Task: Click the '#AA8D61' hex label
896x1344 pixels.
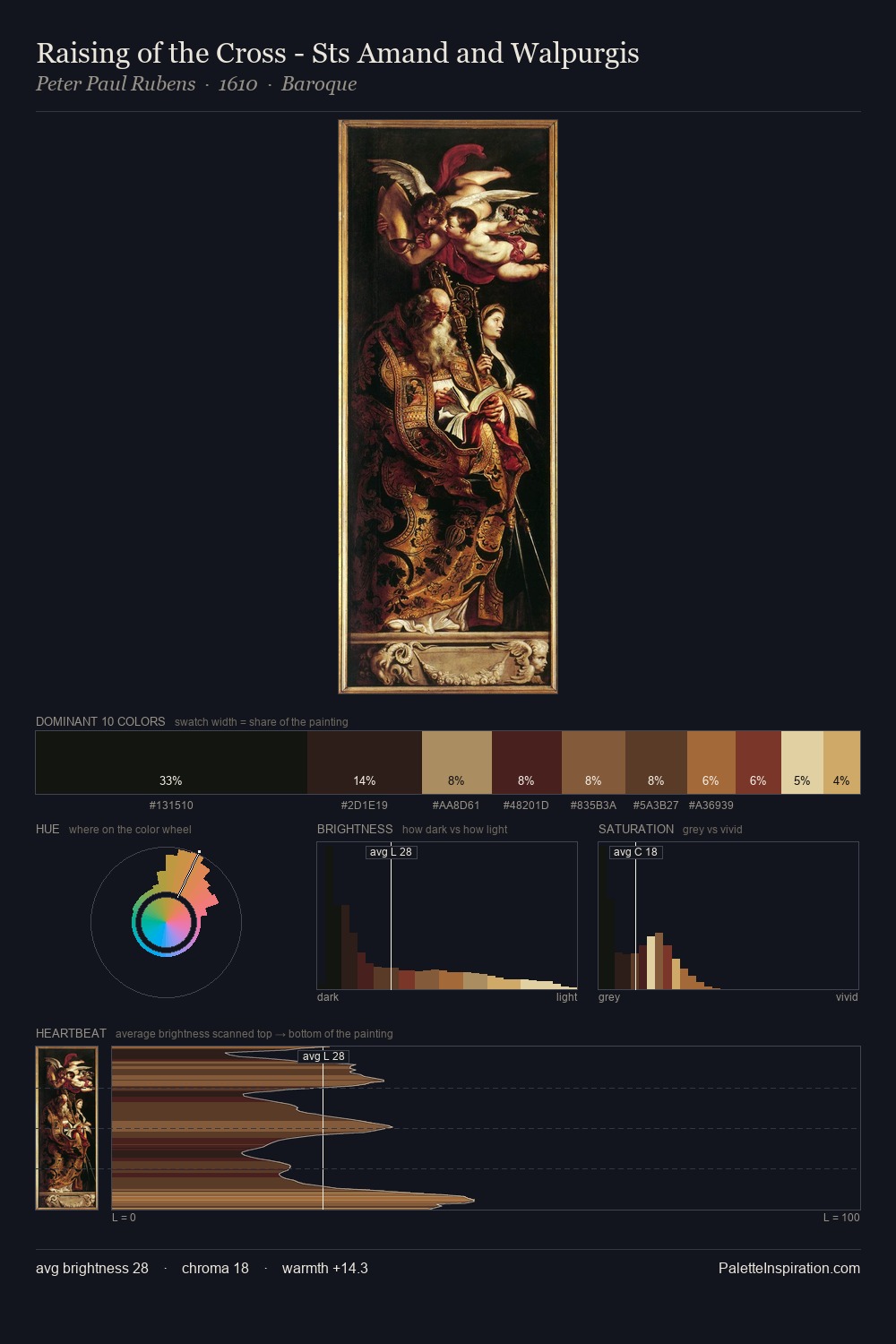Action: click(x=456, y=805)
